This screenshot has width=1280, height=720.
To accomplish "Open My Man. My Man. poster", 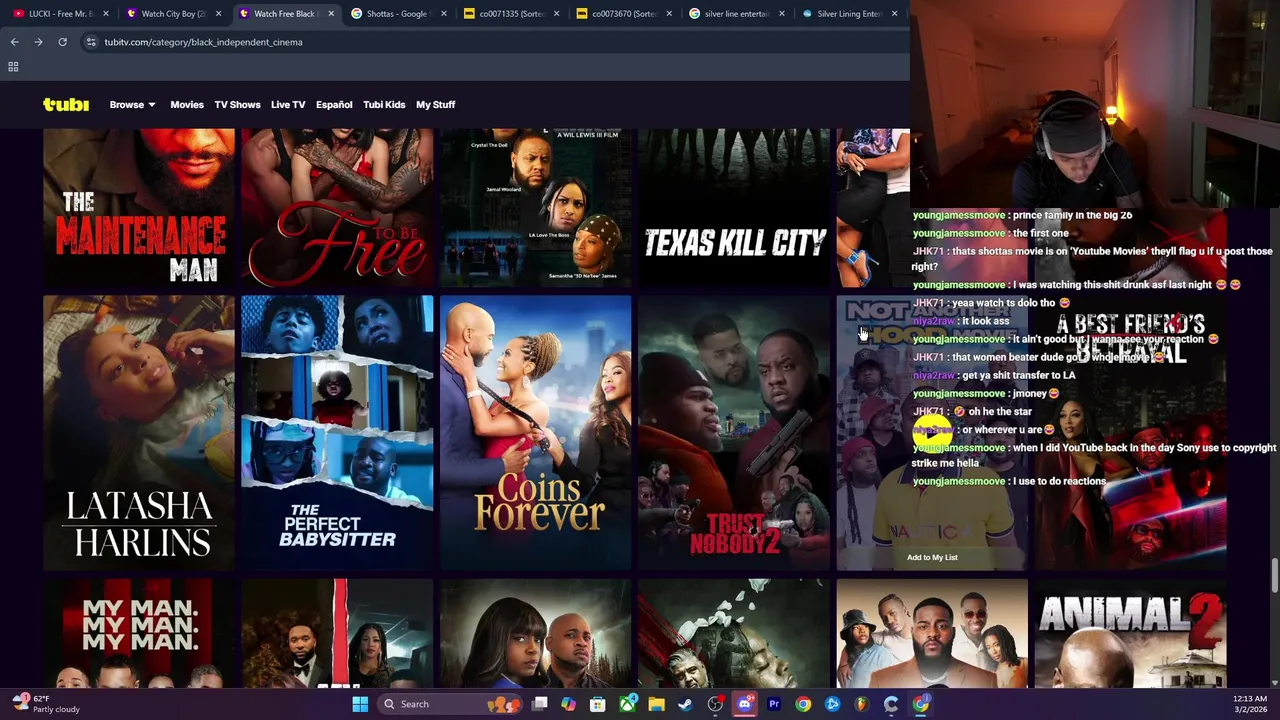I will point(139,633).
